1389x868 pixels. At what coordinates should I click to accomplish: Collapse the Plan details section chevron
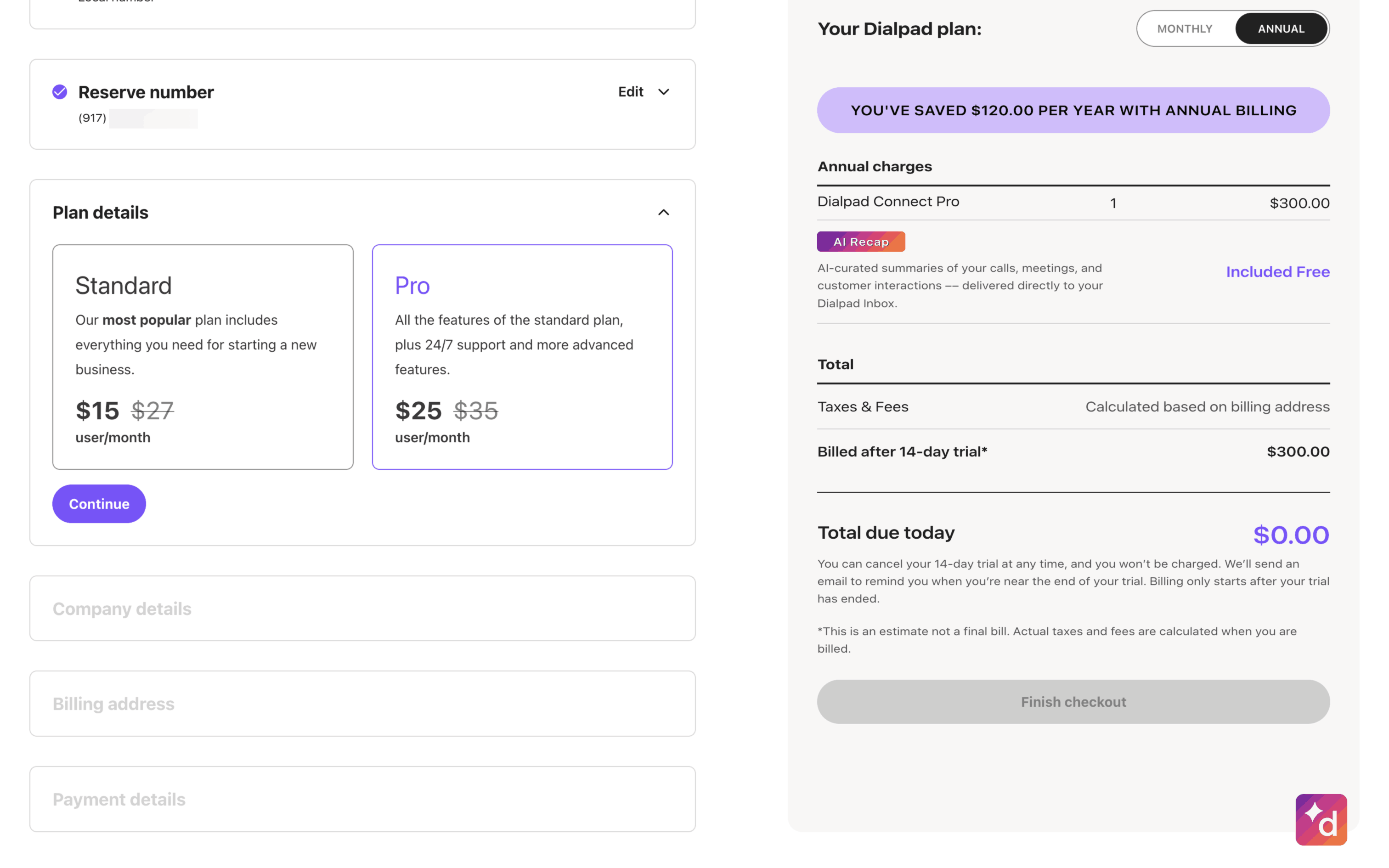coord(663,212)
